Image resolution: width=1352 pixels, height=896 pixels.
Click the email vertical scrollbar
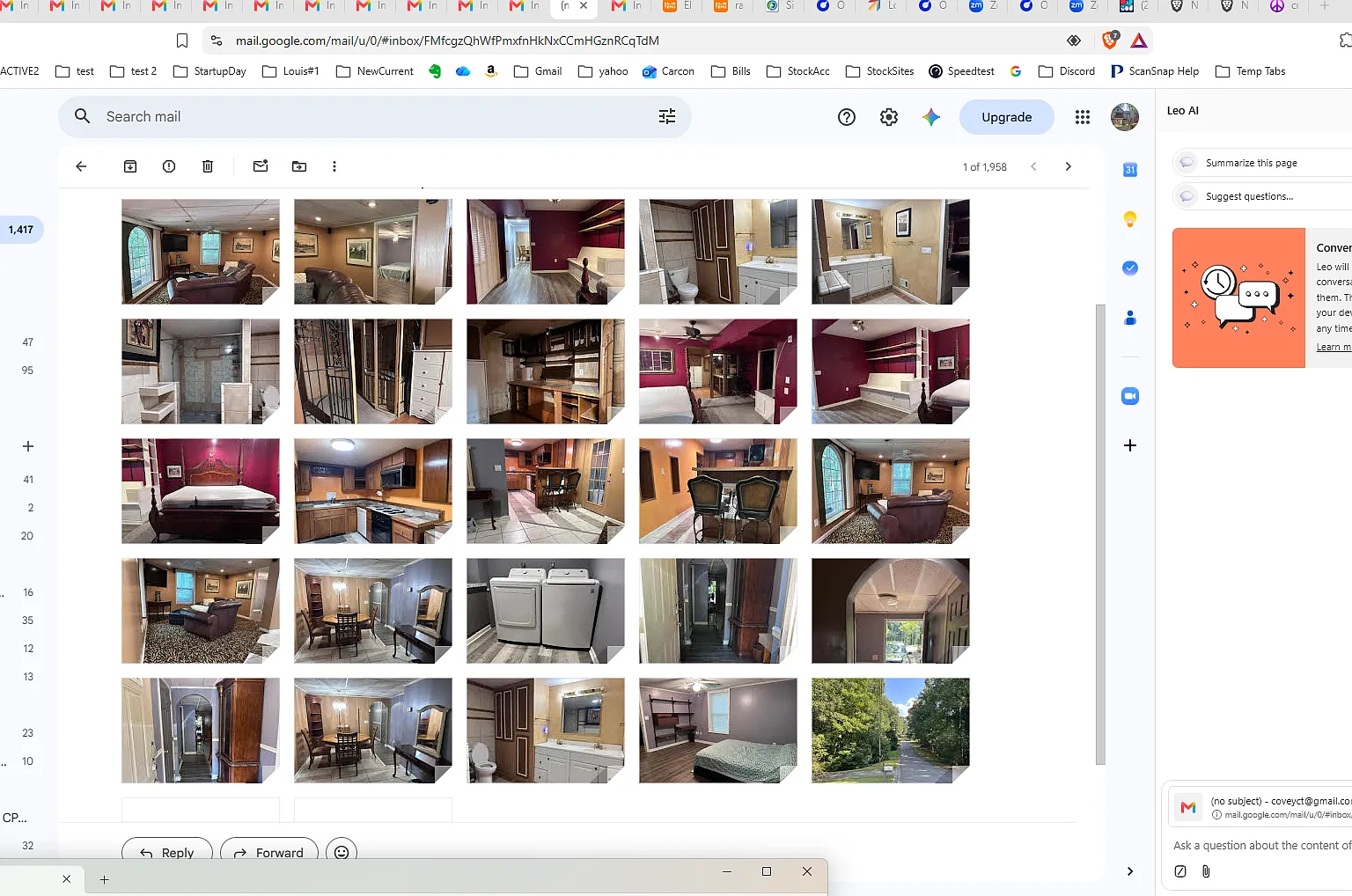pyautogui.click(x=1100, y=534)
